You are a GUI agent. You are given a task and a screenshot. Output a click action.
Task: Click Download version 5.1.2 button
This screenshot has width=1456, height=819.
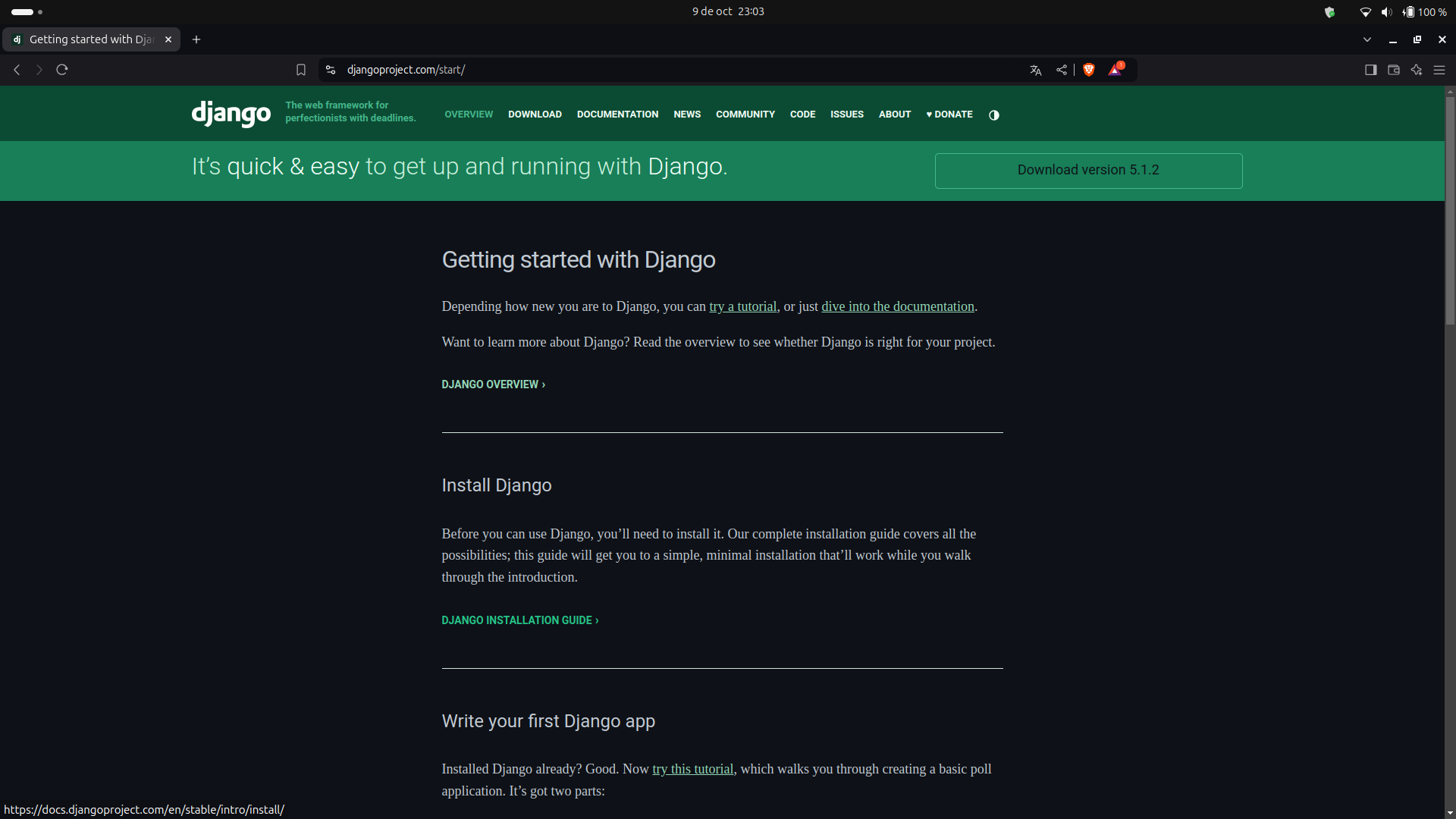click(1088, 171)
